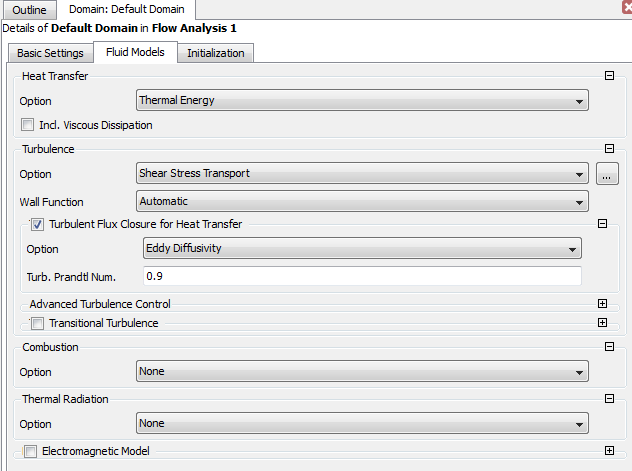Open Wall Function Automatic dropdown
Screen dimensions: 632x471
tap(362, 202)
